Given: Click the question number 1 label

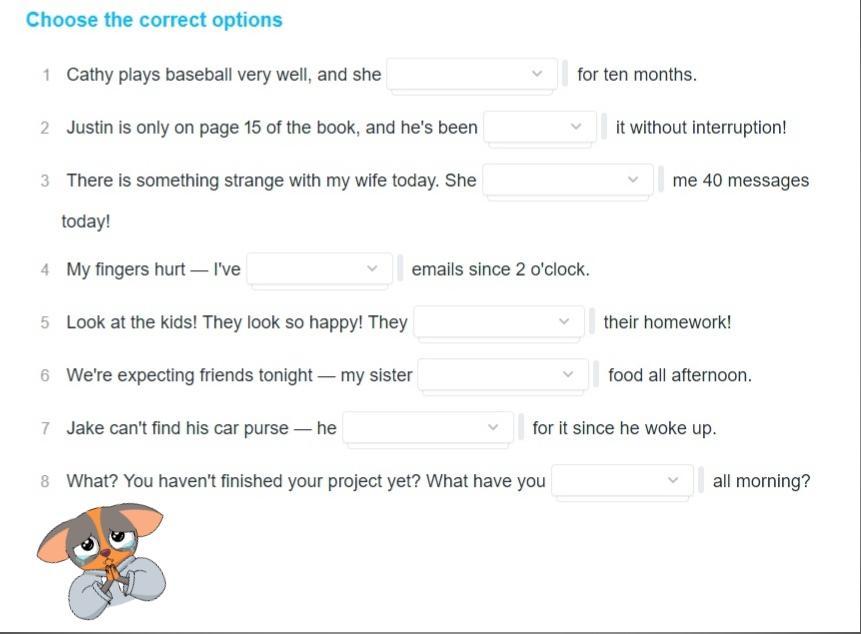Looking at the screenshot, I should (46, 75).
